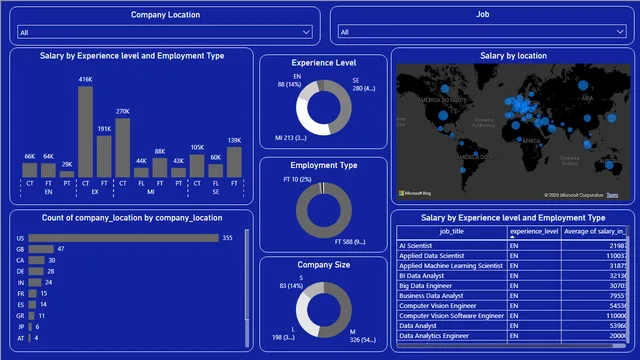Screen dimensions: 640x360
Task: Click the Job filter 'All' field
Action: (482, 32)
